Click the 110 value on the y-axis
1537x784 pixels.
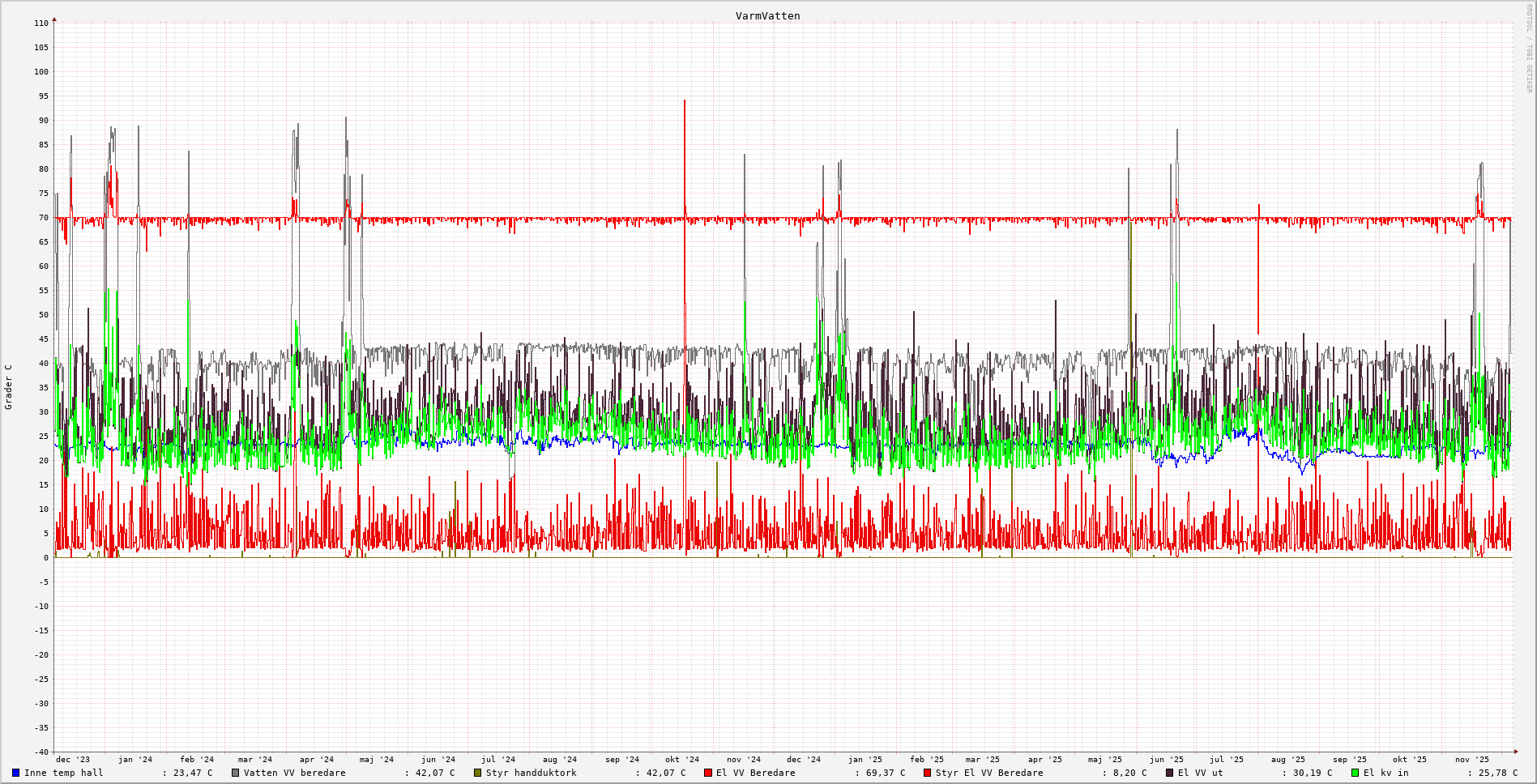click(x=41, y=23)
